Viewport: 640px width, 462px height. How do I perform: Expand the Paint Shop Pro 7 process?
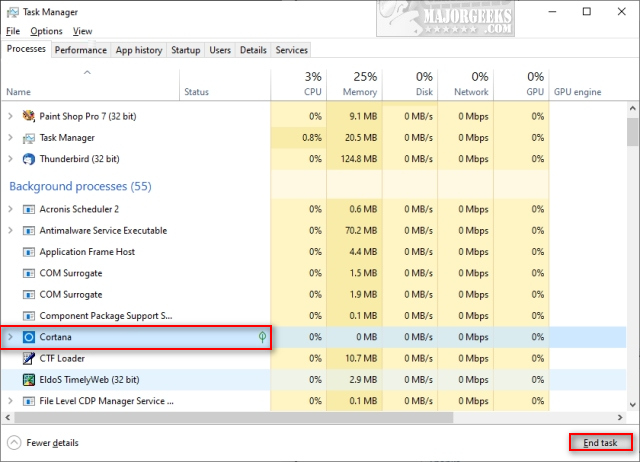(x=11, y=116)
